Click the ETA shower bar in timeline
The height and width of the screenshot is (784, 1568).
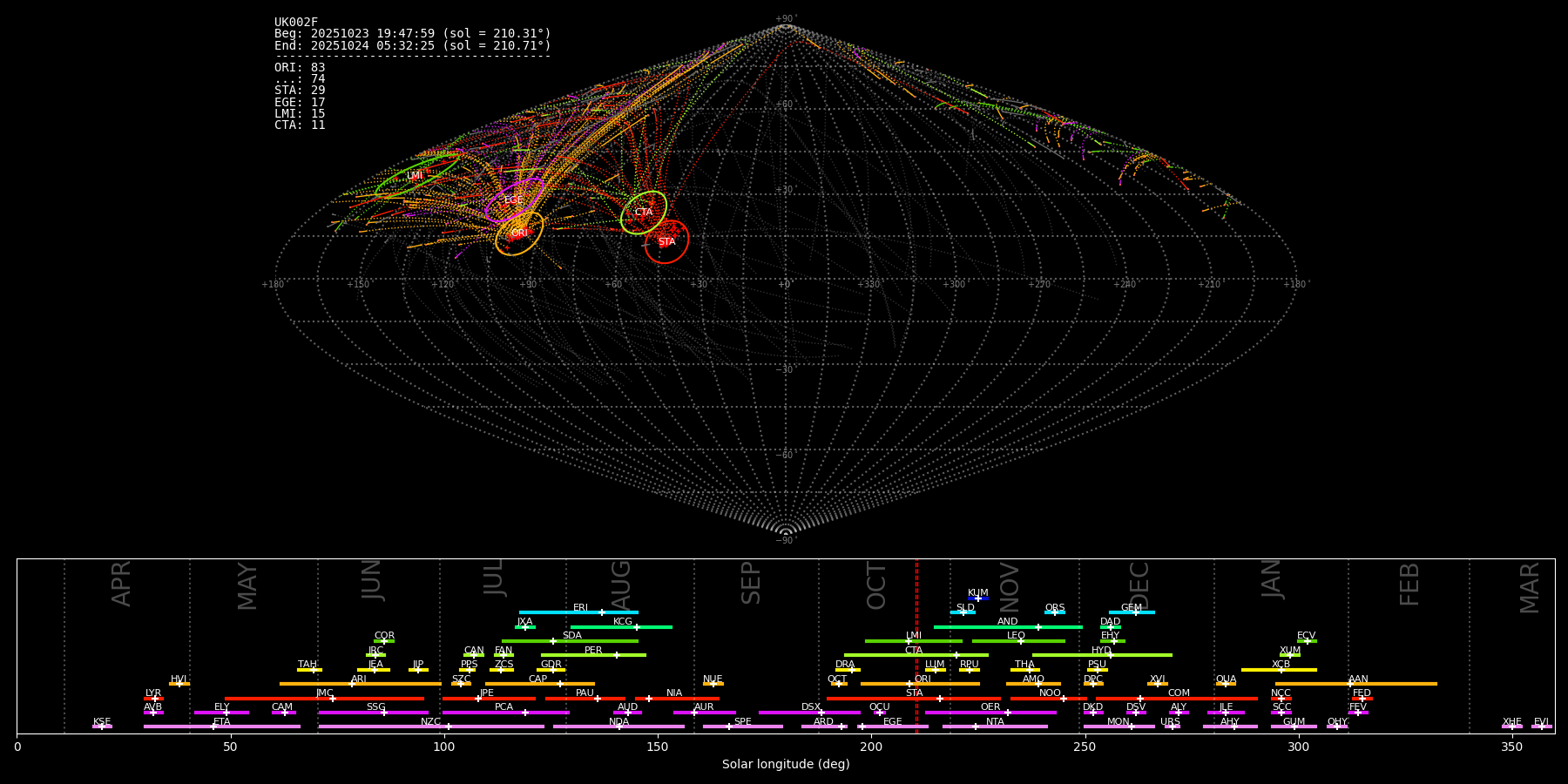pos(222,727)
